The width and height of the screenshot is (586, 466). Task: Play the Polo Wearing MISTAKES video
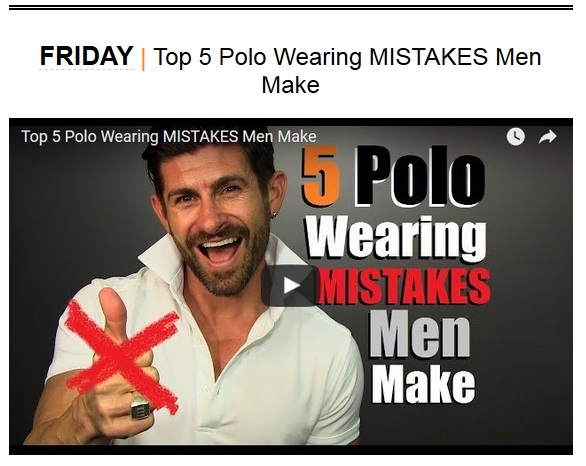pos(290,286)
